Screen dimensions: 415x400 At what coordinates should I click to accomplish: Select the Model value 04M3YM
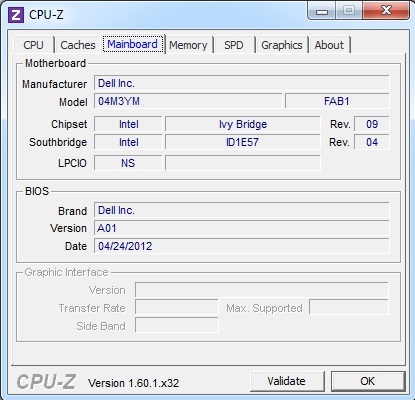coord(188,101)
